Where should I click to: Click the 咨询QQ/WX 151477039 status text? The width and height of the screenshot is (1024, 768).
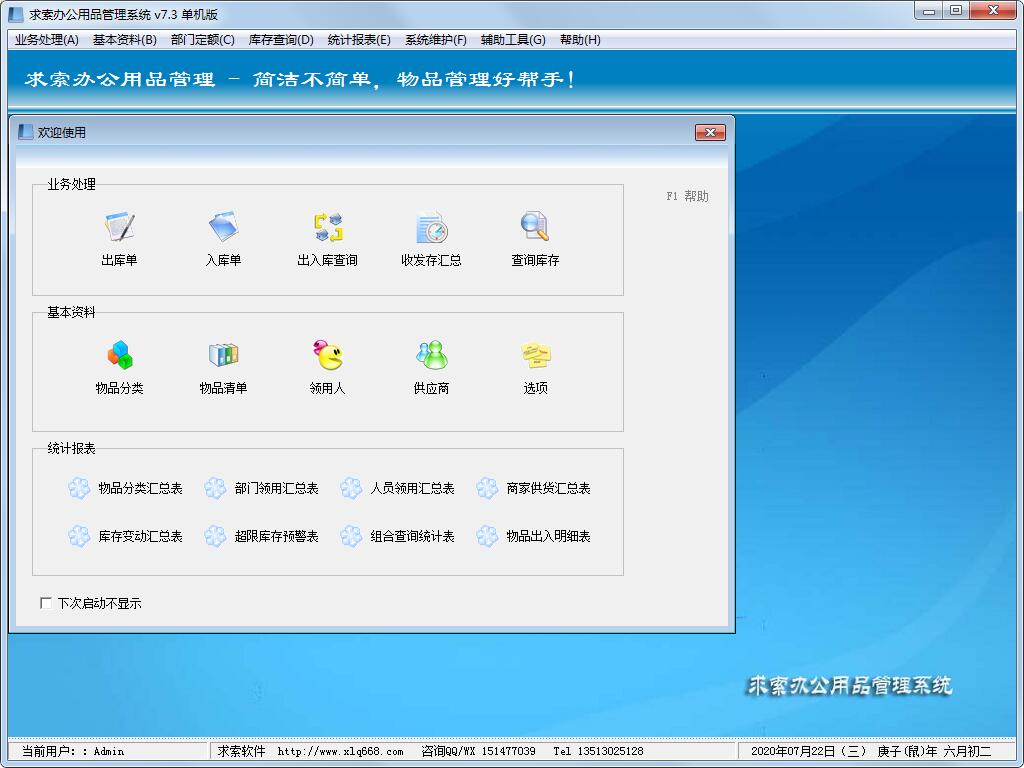pos(478,751)
